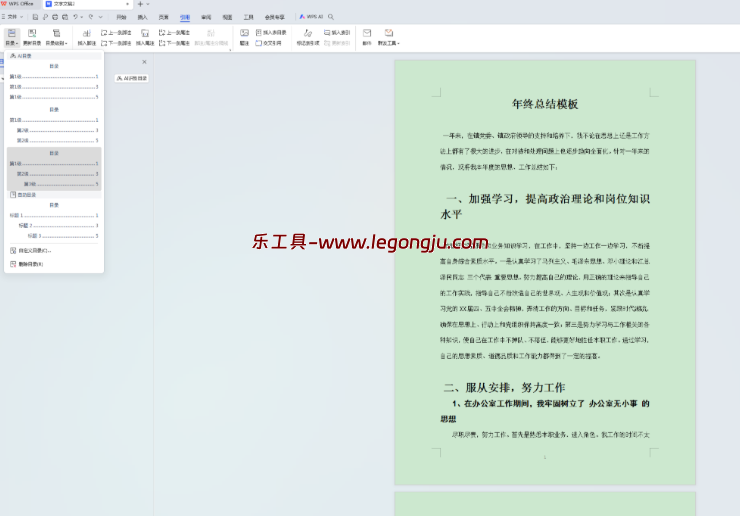Click heading 二、服从安排，努力工作
Viewport: 740px width, 516px height.
[x=504, y=388]
